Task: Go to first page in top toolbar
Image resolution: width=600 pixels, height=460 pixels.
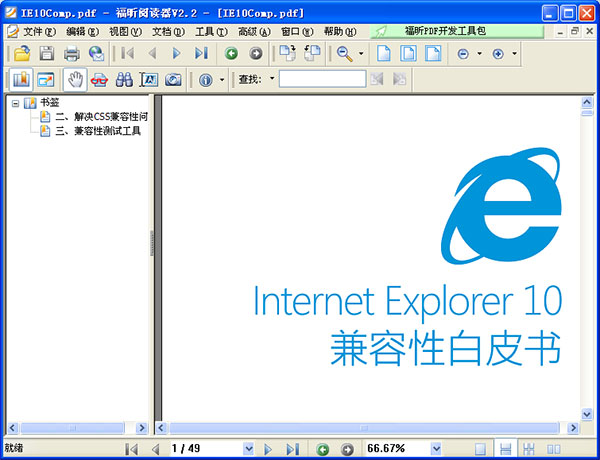Action: pyautogui.click(x=127, y=53)
